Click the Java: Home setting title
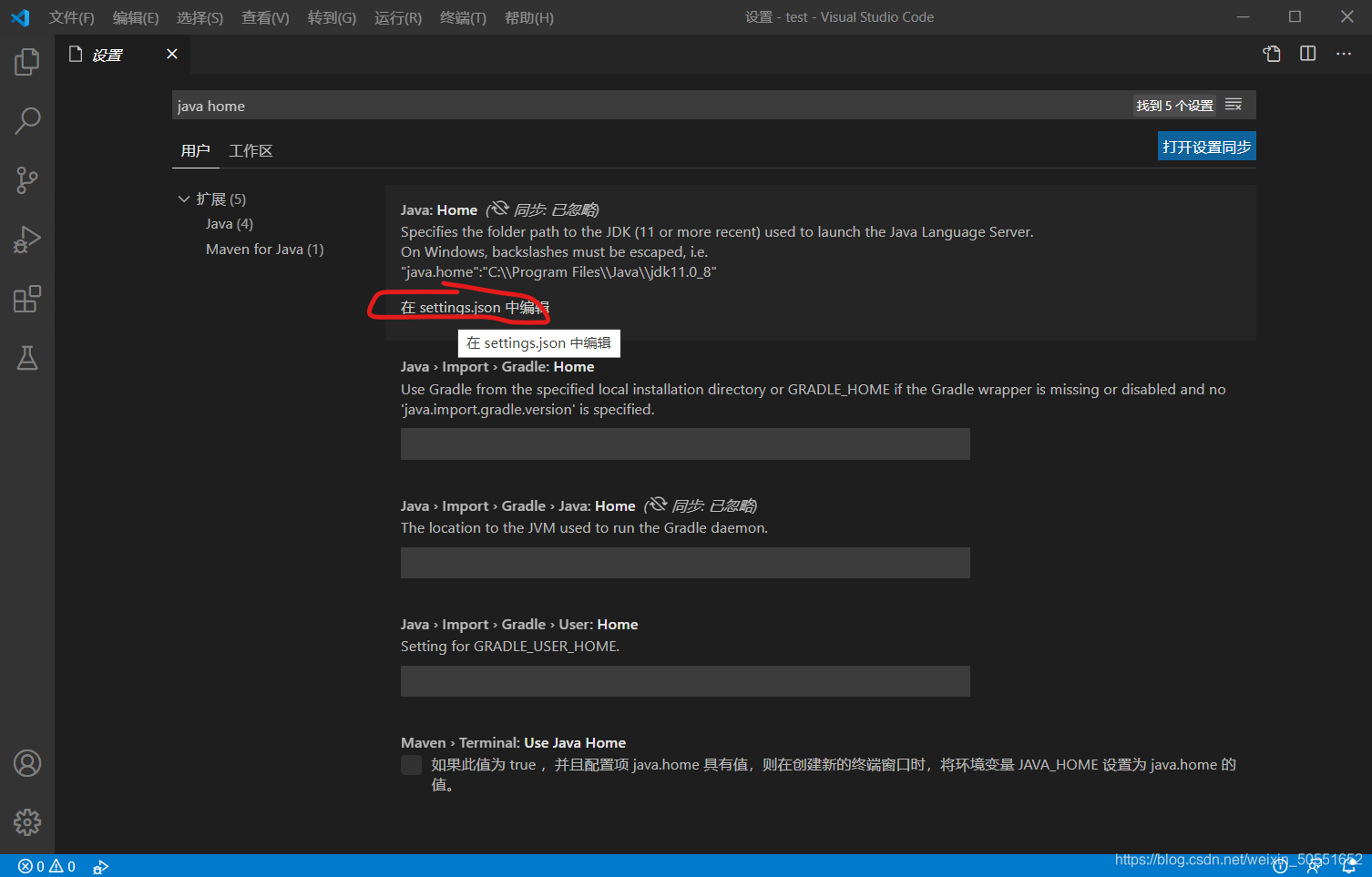This screenshot has height=877, width=1372. 439,210
